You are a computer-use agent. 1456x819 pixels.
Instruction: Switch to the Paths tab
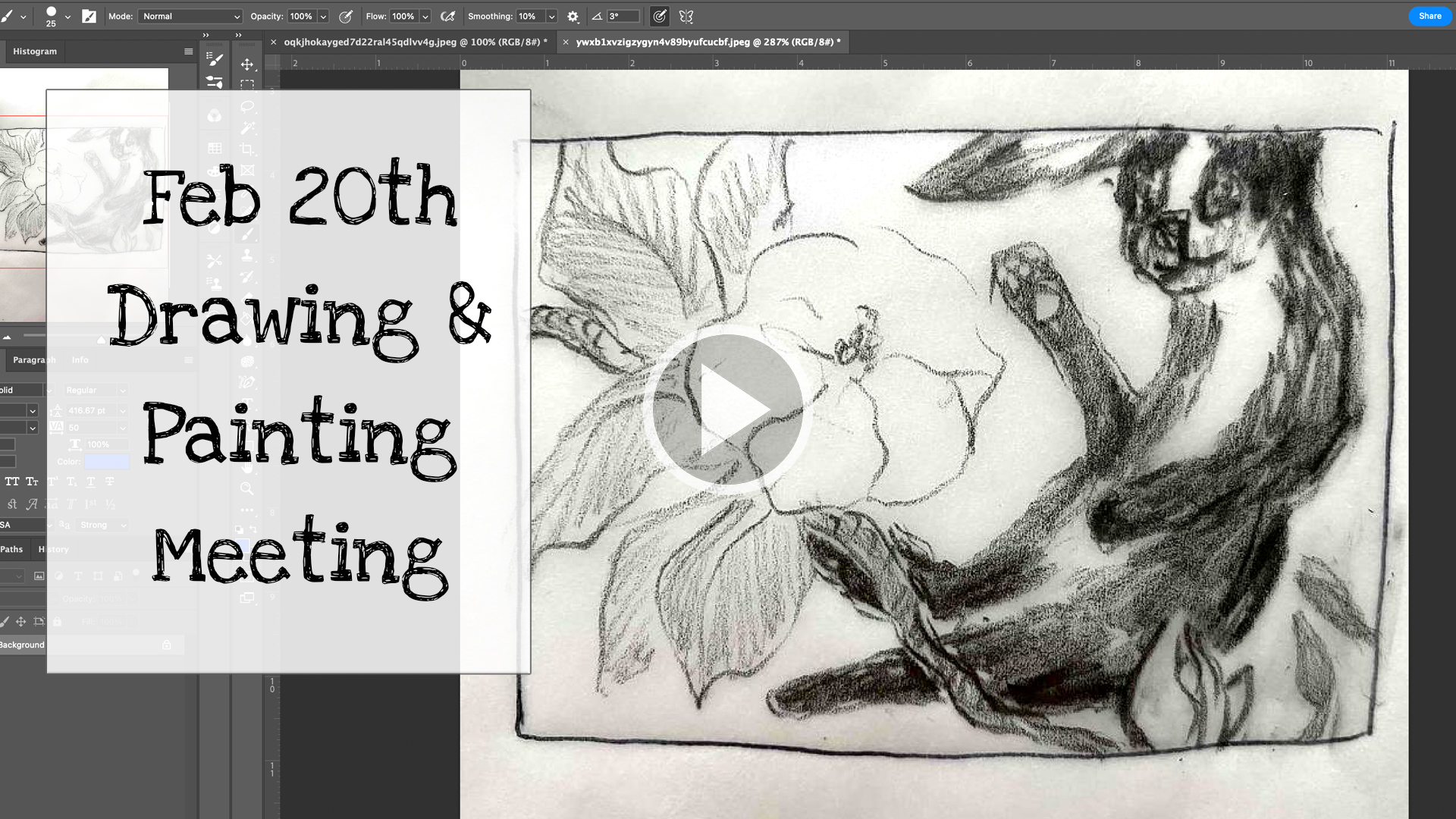tap(11, 549)
